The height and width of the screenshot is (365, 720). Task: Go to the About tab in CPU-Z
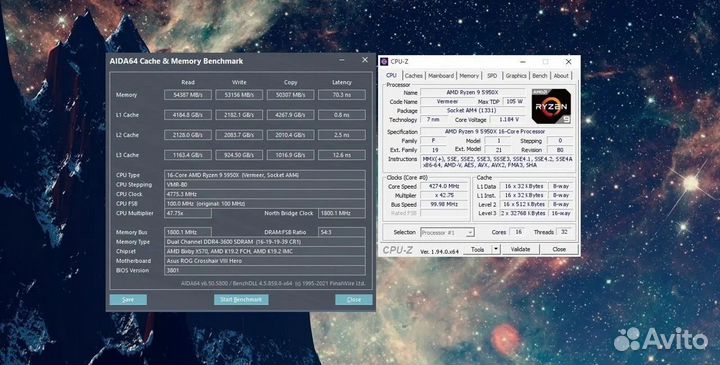tap(561, 76)
